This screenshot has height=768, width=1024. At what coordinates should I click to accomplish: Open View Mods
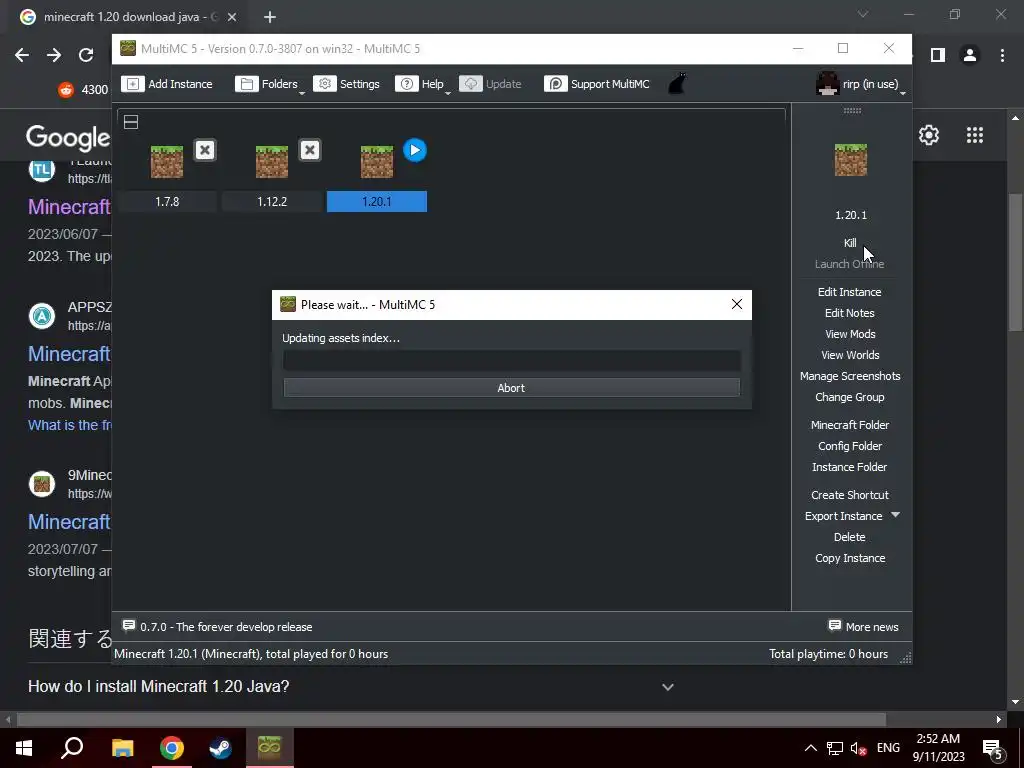click(850, 334)
